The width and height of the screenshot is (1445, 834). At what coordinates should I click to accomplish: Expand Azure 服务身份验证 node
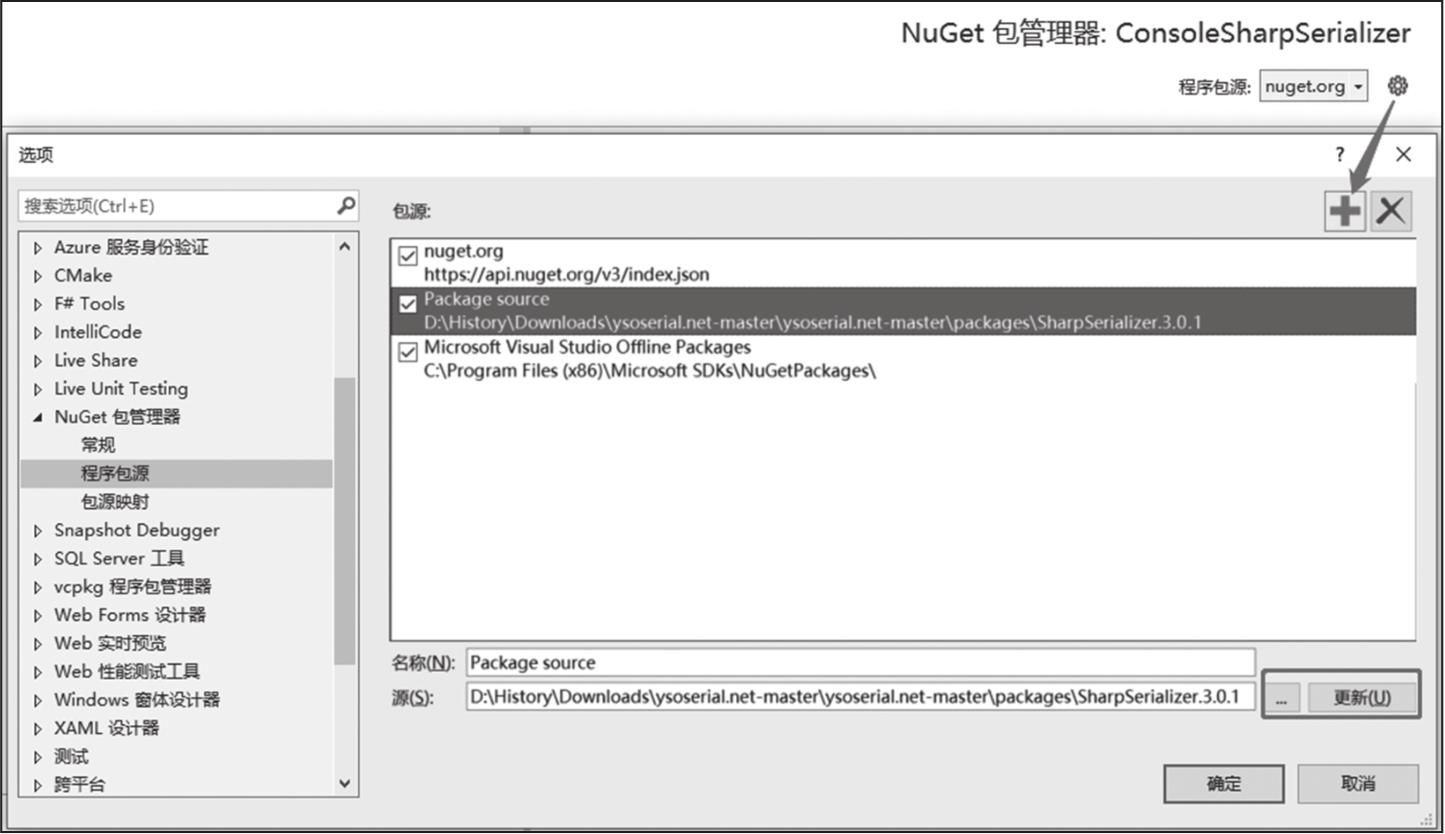click(x=38, y=248)
